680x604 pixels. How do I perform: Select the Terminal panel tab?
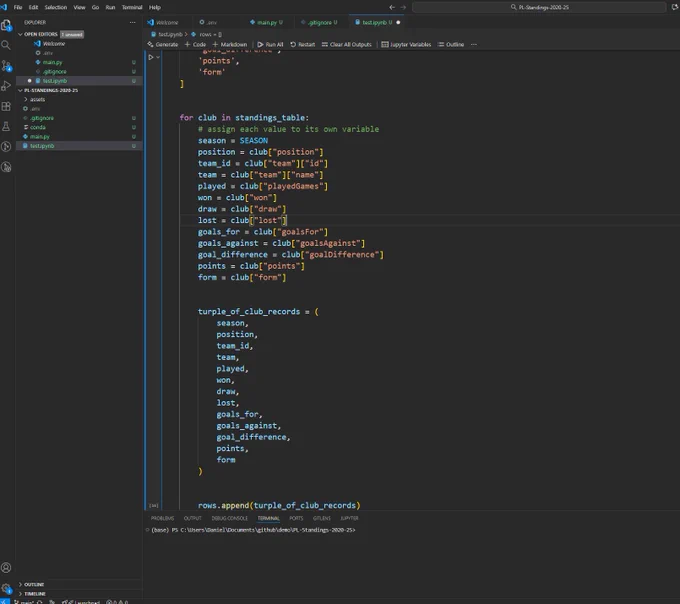pyautogui.click(x=268, y=518)
